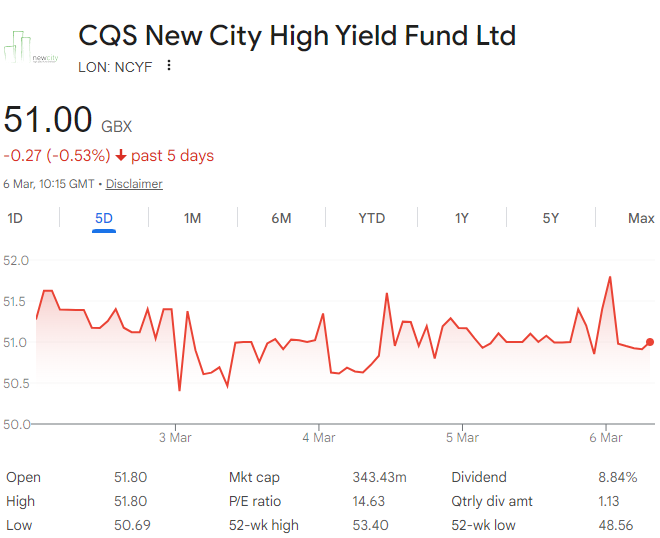Click the 6 Mar axis label

[606, 438]
